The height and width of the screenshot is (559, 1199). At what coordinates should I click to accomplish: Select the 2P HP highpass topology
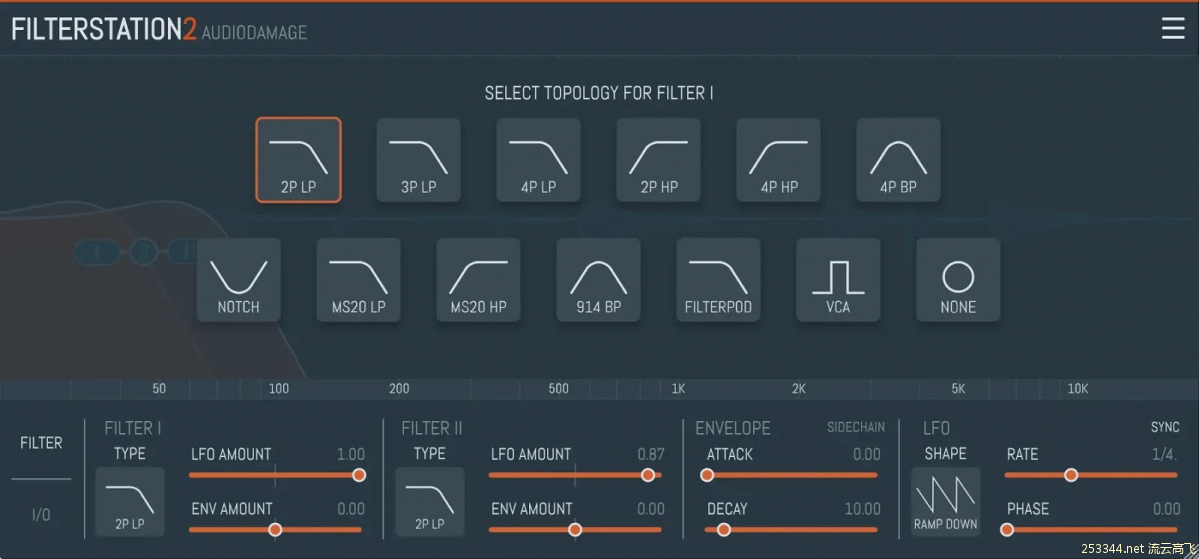tap(658, 160)
